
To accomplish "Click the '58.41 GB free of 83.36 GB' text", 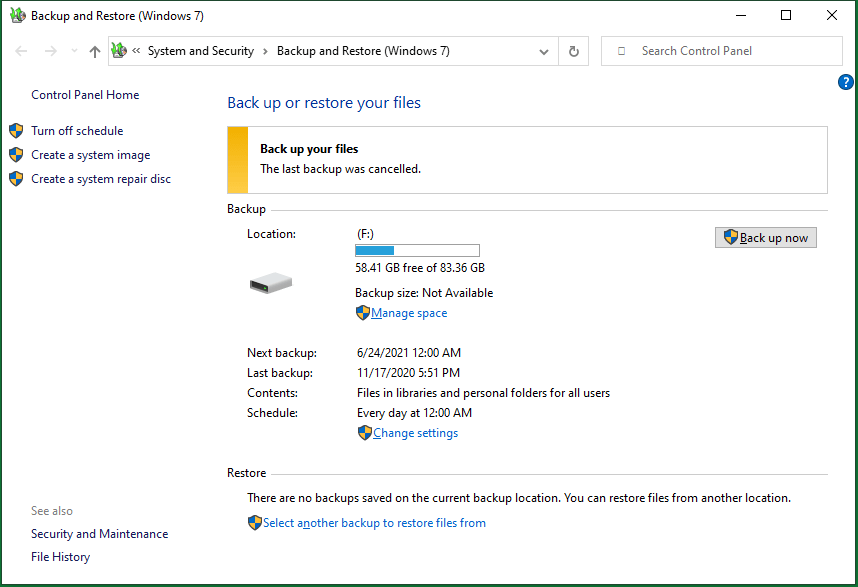I will (x=420, y=268).
